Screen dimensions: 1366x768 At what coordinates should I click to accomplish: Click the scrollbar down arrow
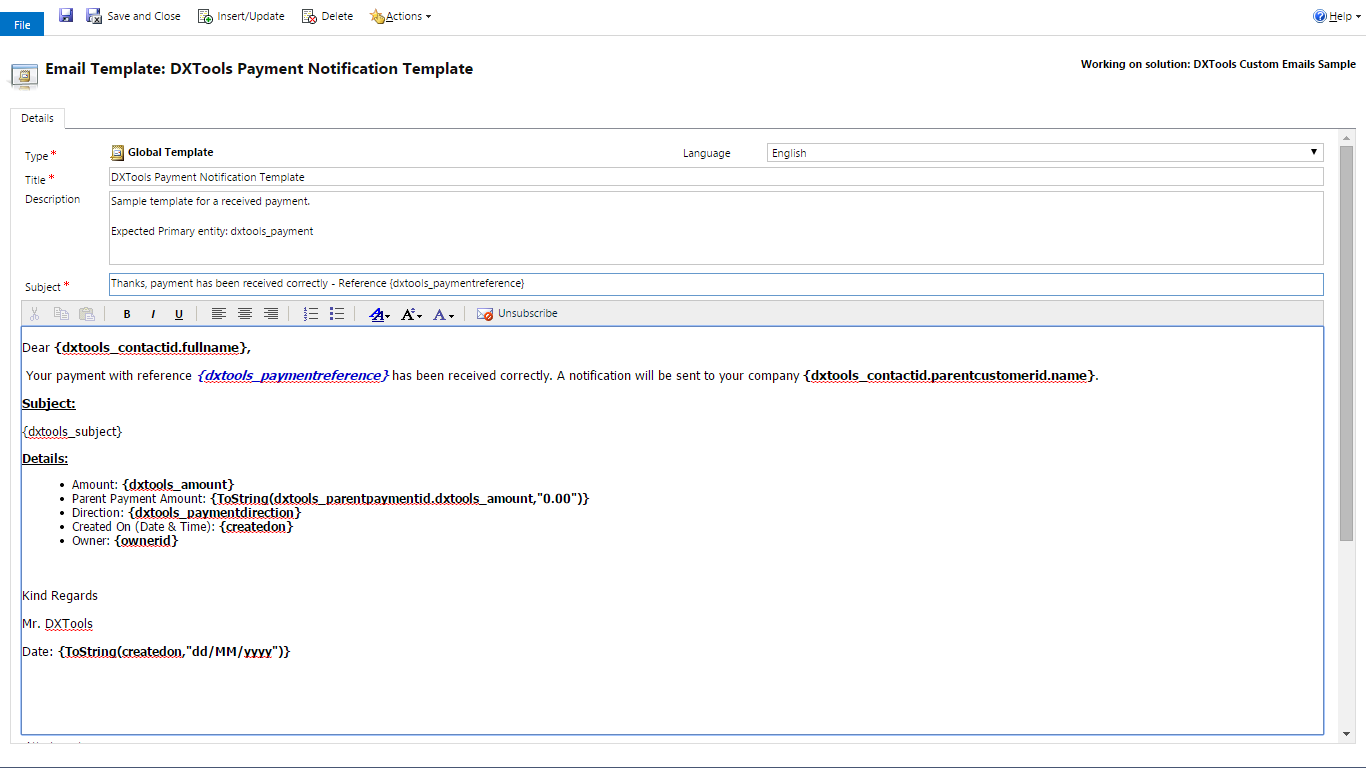point(1346,735)
